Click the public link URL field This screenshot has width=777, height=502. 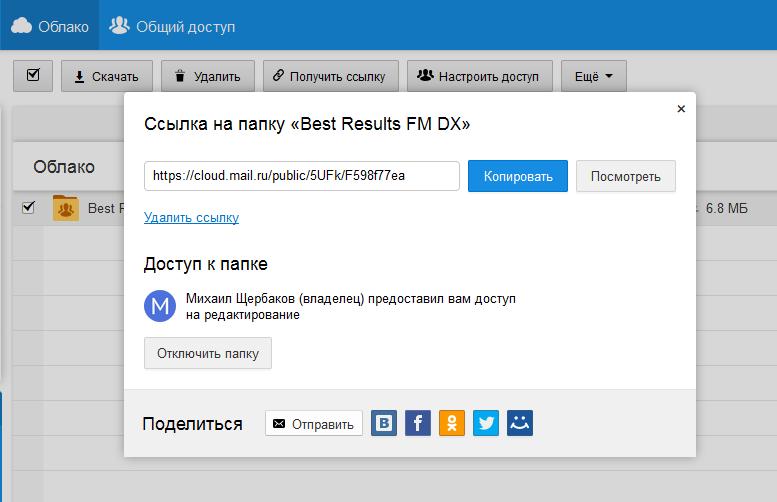click(301, 176)
